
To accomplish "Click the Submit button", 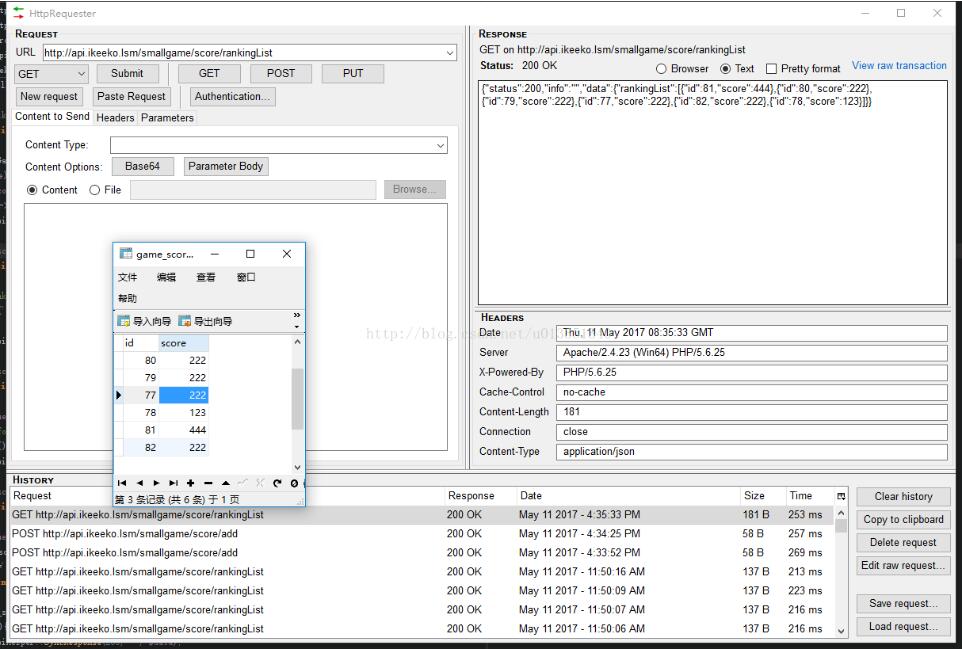I will tap(127, 74).
